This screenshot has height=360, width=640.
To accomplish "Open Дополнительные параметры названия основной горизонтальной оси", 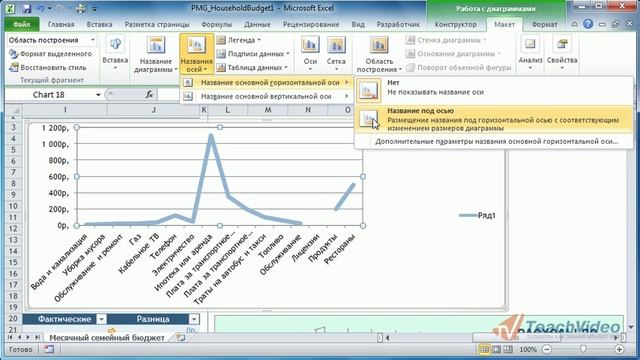I will click(496, 142).
